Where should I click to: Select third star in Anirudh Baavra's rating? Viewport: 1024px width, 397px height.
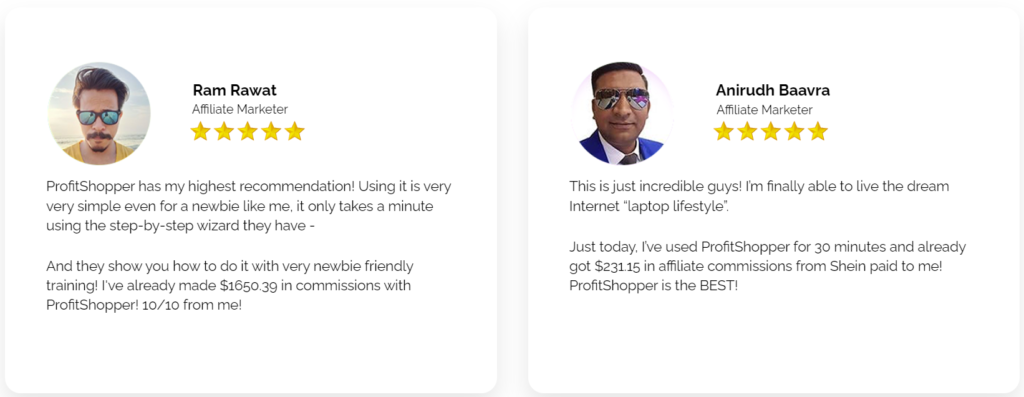pos(771,131)
